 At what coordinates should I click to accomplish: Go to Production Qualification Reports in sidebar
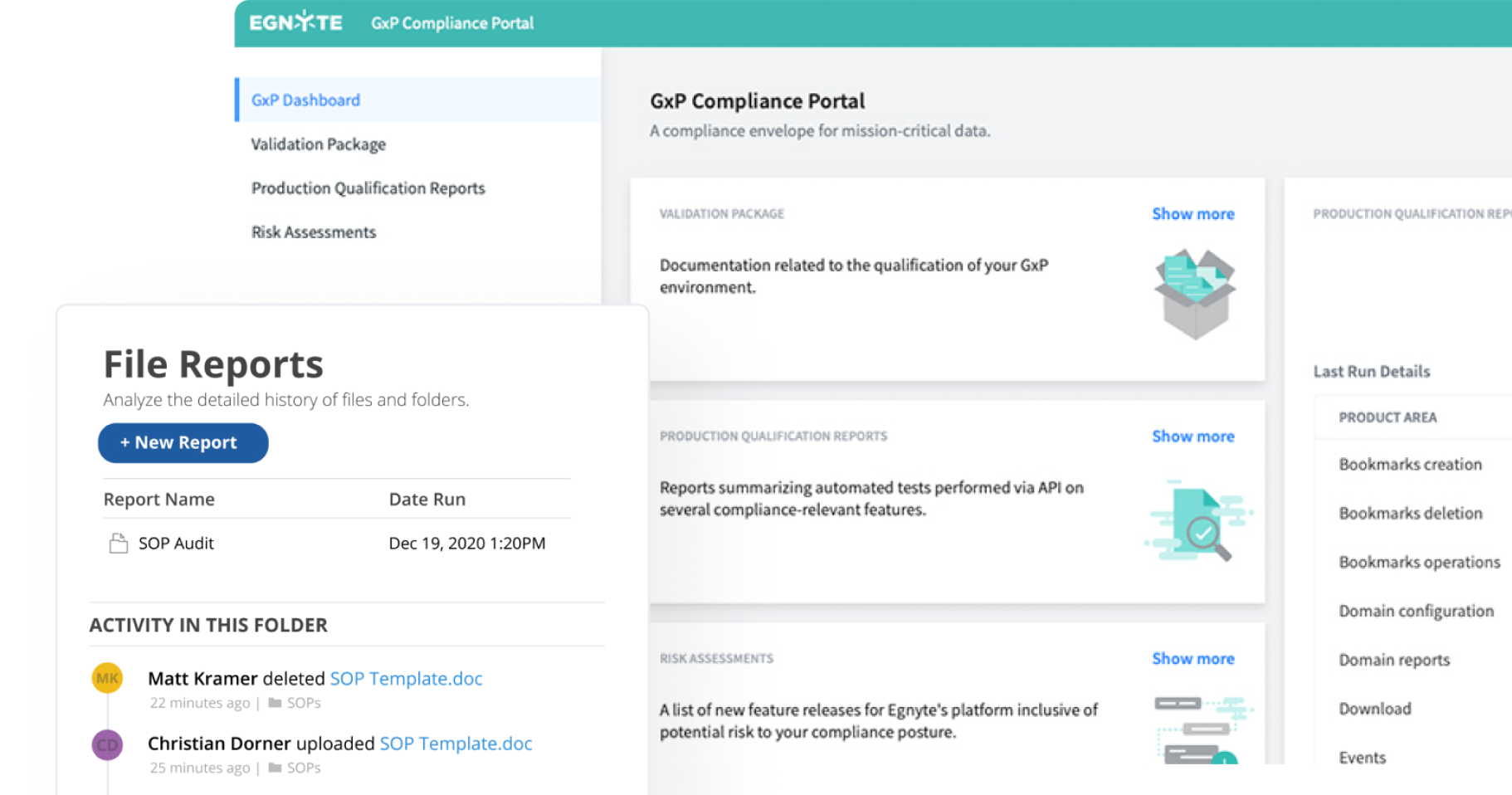pyautogui.click(x=368, y=188)
